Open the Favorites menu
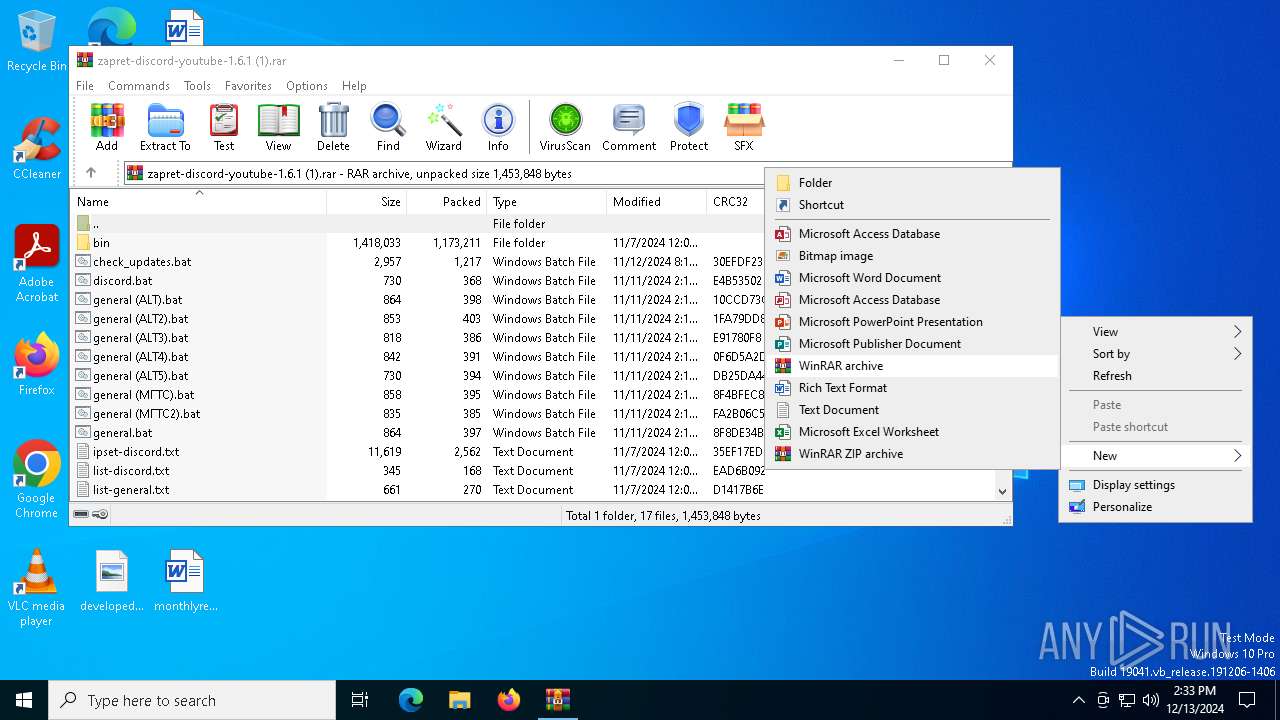The image size is (1280, 720). click(x=248, y=86)
